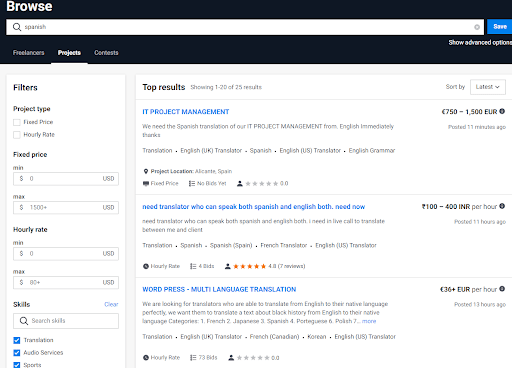512x368 pixels.
Task: Check the Hourly Rate project type
Action: pos(17,135)
